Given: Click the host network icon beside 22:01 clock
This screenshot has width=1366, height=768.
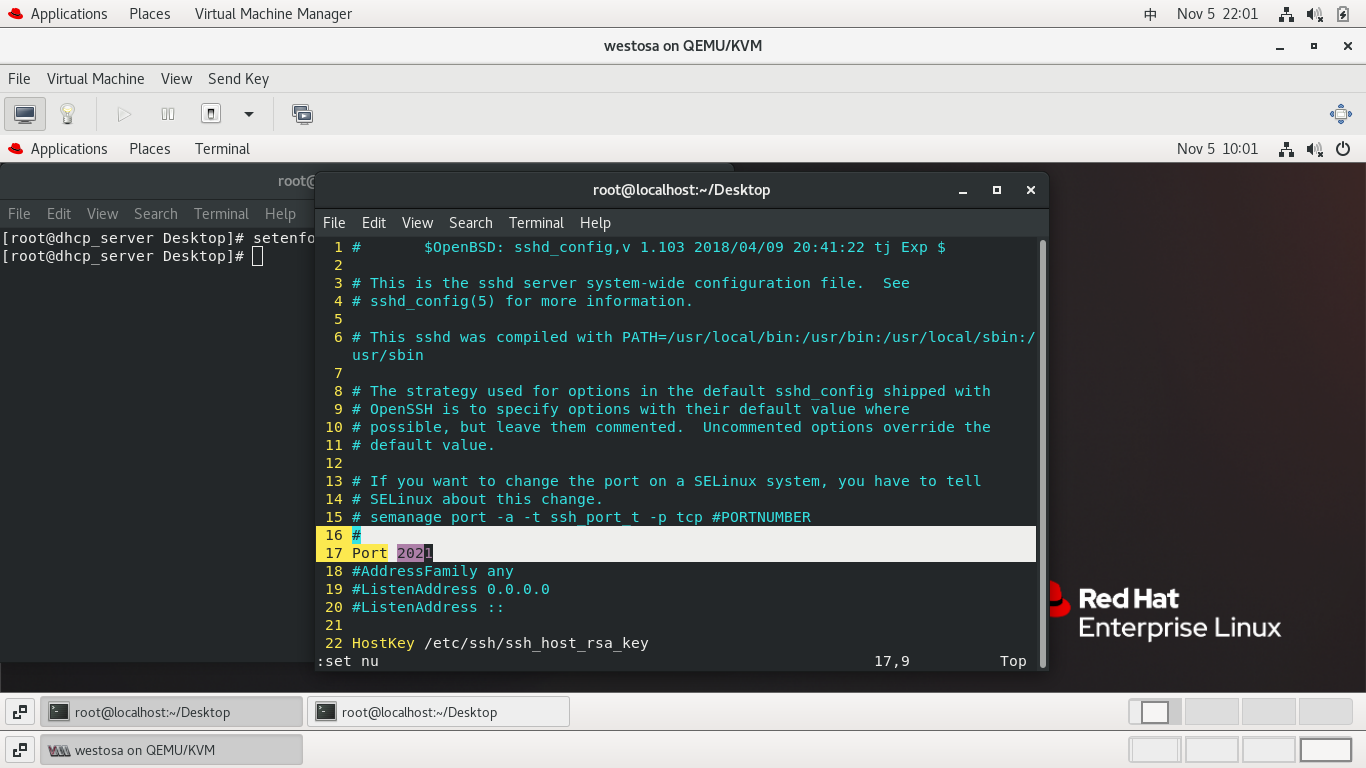Looking at the screenshot, I should 1287,14.
